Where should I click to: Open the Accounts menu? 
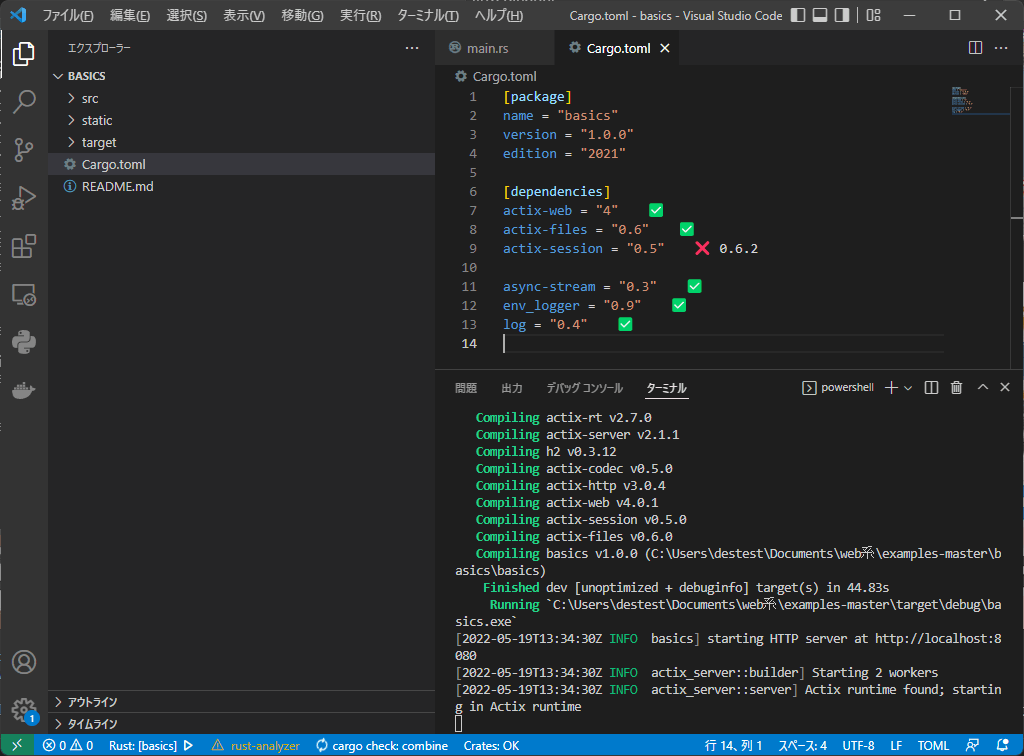click(24, 662)
